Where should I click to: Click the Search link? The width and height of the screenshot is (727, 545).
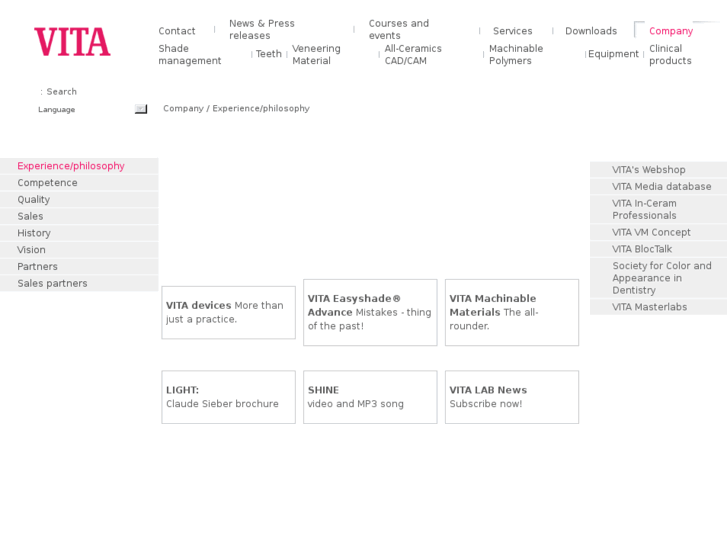[61, 92]
